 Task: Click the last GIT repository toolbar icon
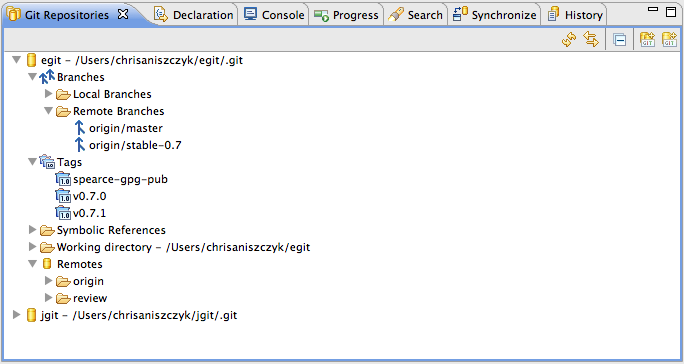[x=669, y=40]
